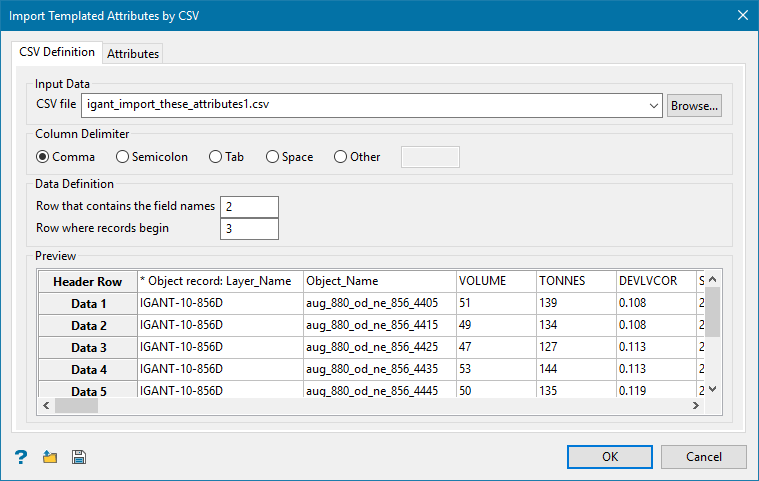Viewport: 759px width, 481px height.
Task: Click the records begin row input
Action: [248, 228]
